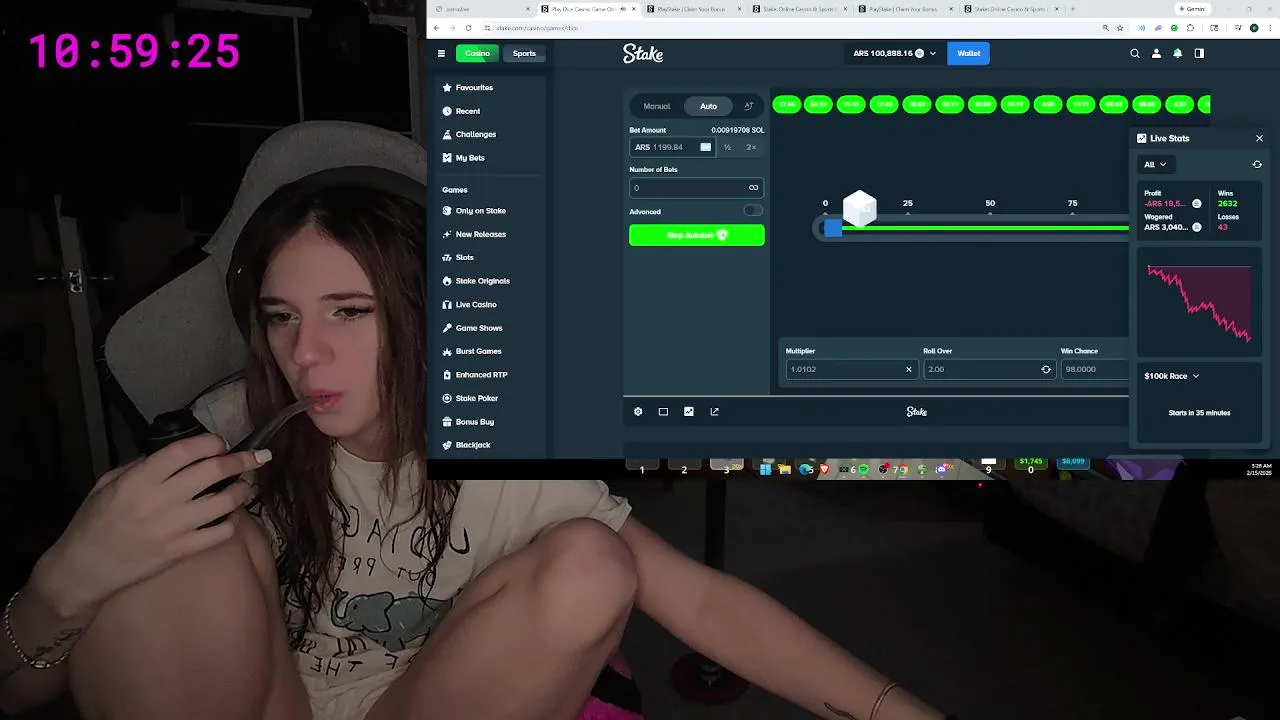Toggle the Advanced switch

[753, 210]
